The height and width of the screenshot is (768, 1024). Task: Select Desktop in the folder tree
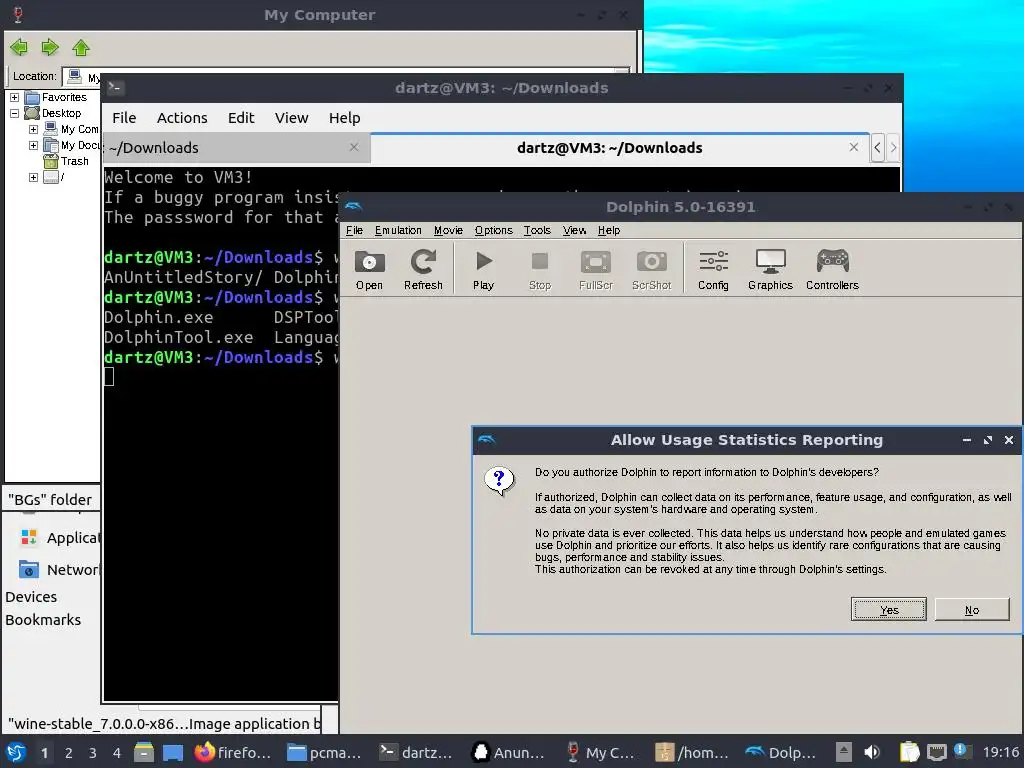coord(61,113)
